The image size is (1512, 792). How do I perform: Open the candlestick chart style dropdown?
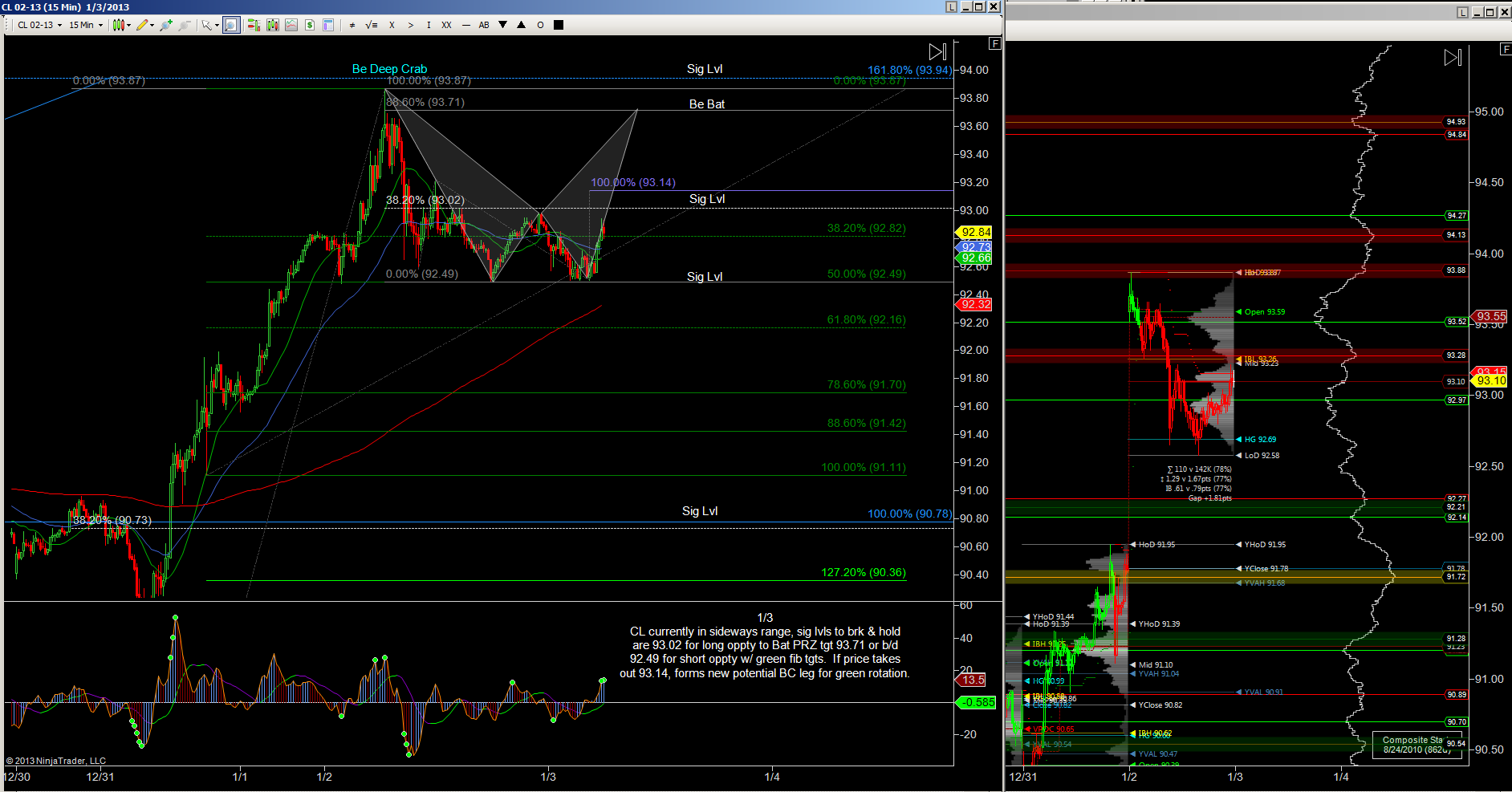coord(121,25)
